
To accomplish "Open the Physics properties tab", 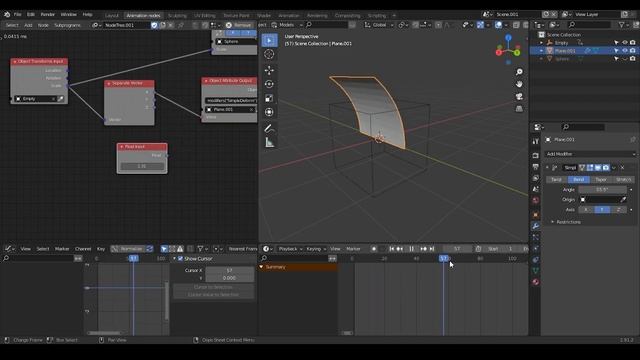I will click(536, 248).
